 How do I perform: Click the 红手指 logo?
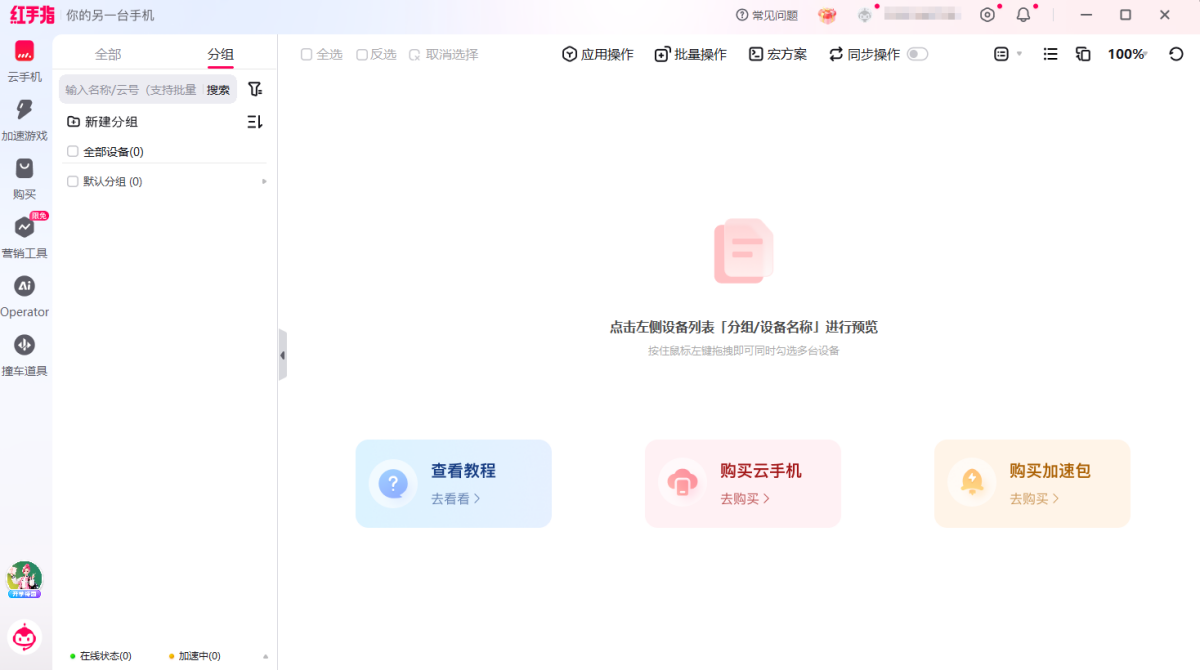[x=32, y=15]
